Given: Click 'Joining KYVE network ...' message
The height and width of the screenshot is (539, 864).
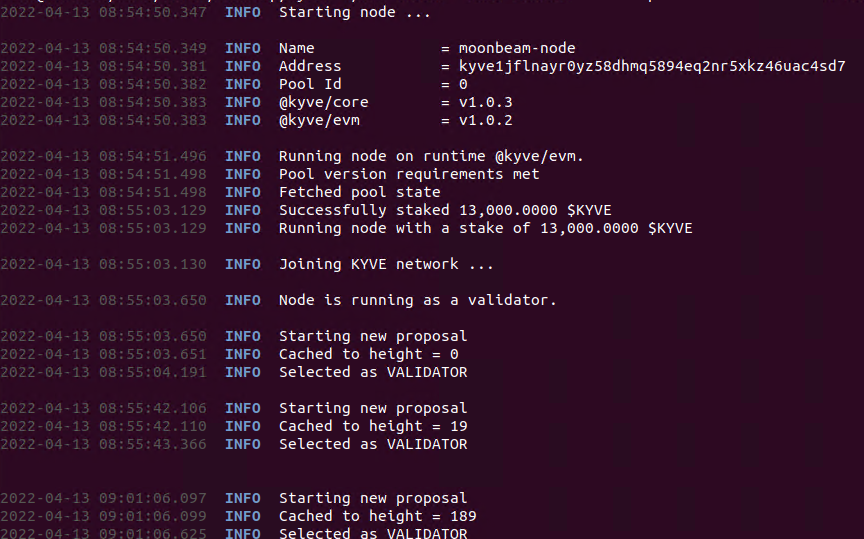Looking at the screenshot, I should pos(386,264).
